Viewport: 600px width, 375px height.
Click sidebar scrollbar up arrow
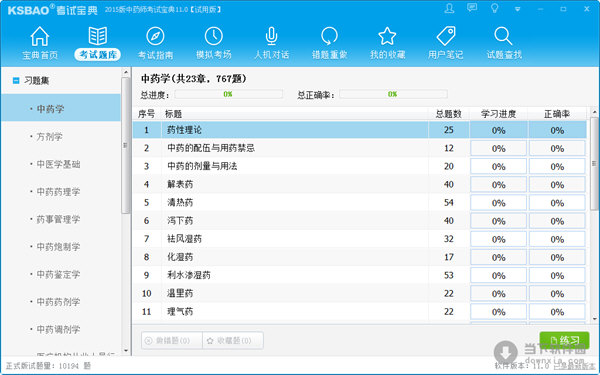[x=126, y=72]
